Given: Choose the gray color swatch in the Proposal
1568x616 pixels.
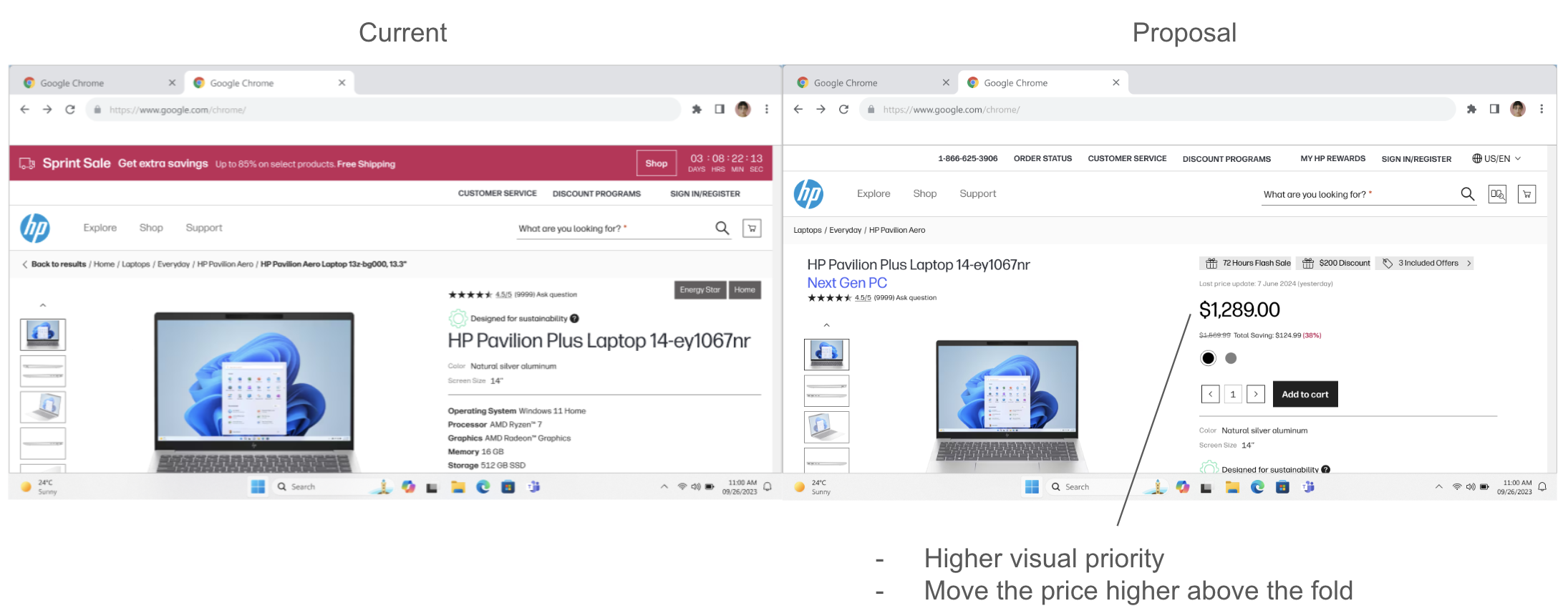Looking at the screenshot, I should coord(1231,358).
